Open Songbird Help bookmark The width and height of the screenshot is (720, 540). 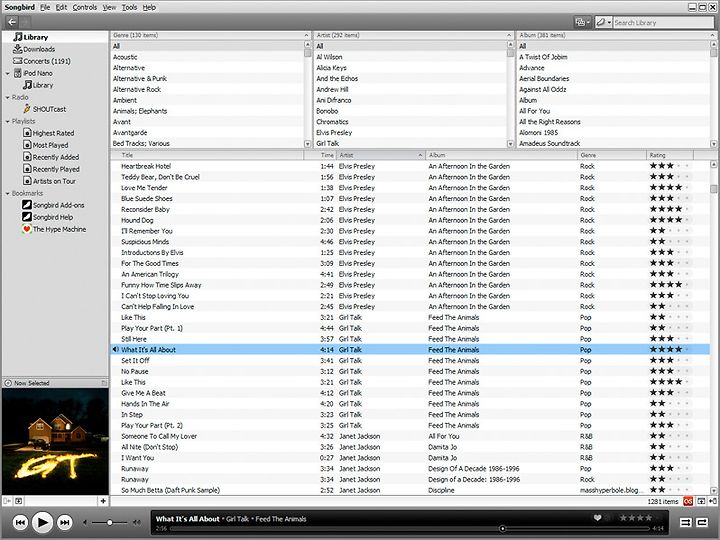pos(48,217)
